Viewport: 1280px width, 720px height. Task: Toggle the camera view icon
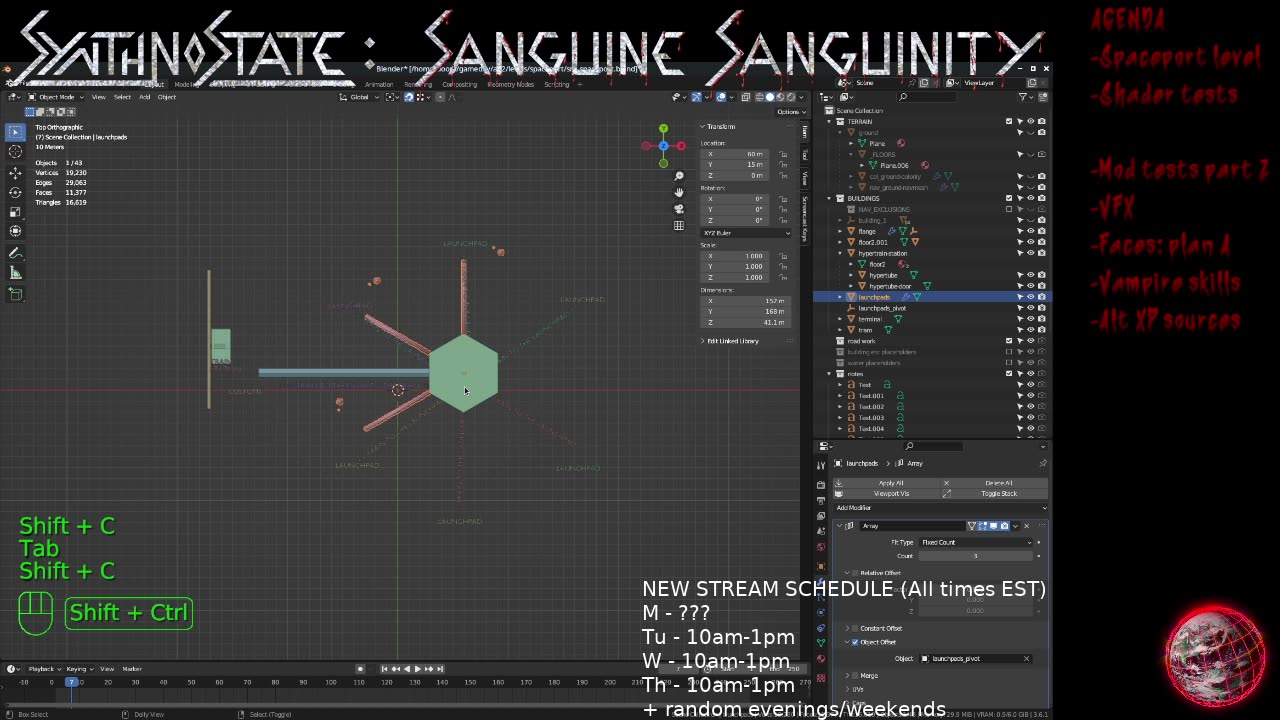coord(679,209)
